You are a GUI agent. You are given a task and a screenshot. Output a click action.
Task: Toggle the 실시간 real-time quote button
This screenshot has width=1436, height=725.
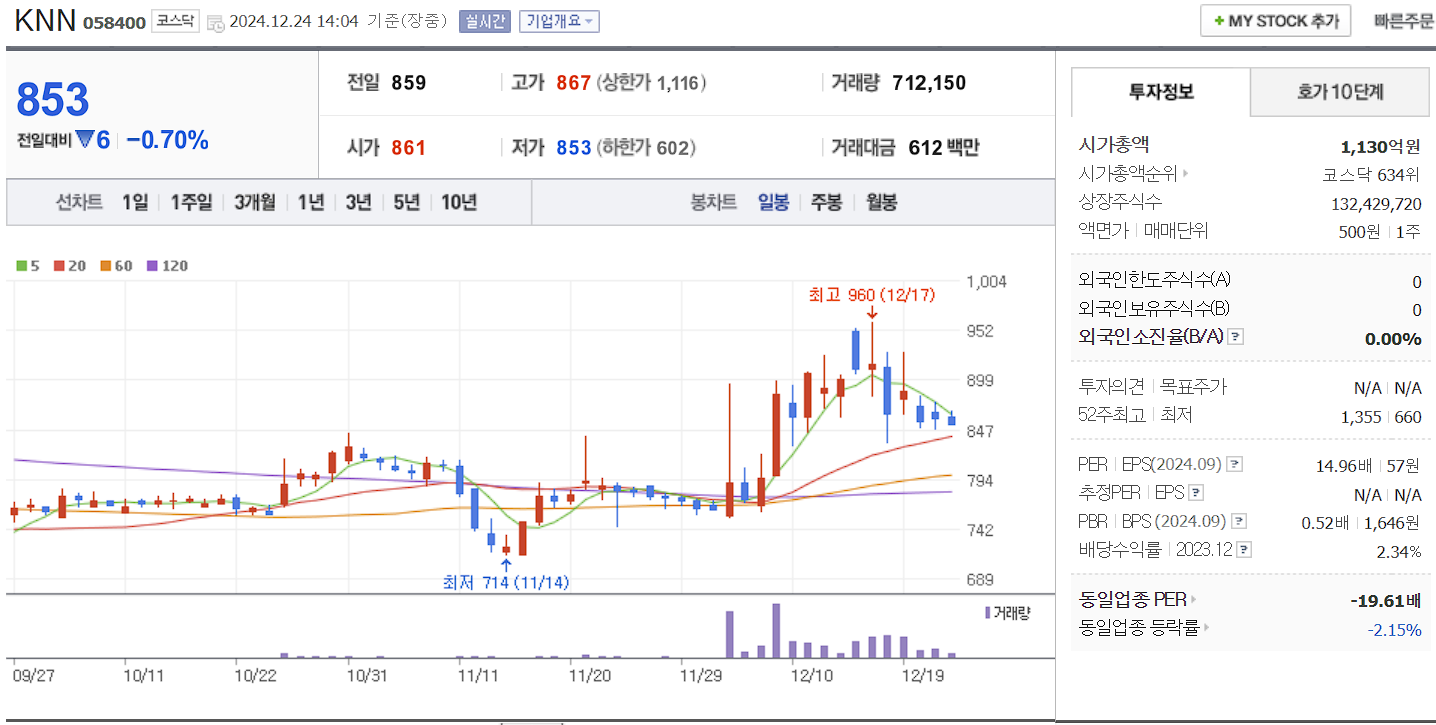(484, 22)
